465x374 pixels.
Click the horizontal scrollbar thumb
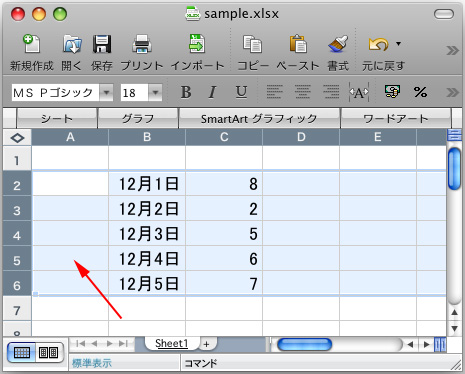point(304,345)
